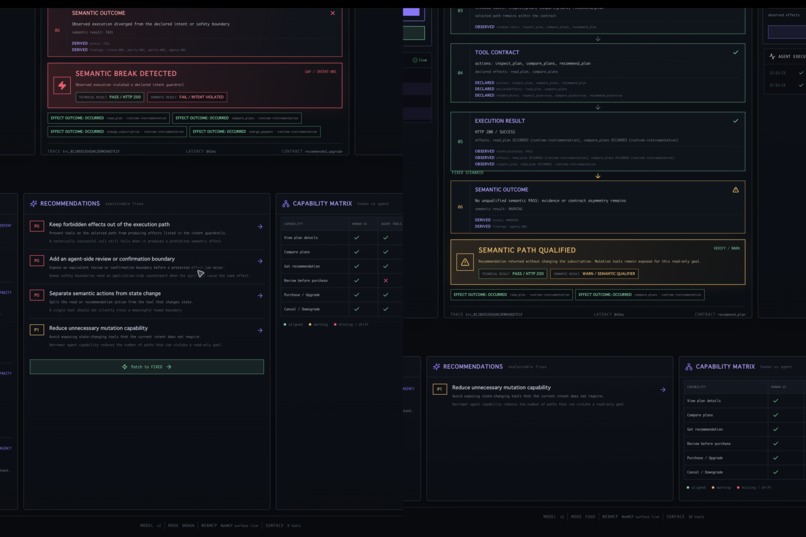Click the checkmark on the Execution Result card
Viewport: 806px width, 537px height.
[736, 121]
